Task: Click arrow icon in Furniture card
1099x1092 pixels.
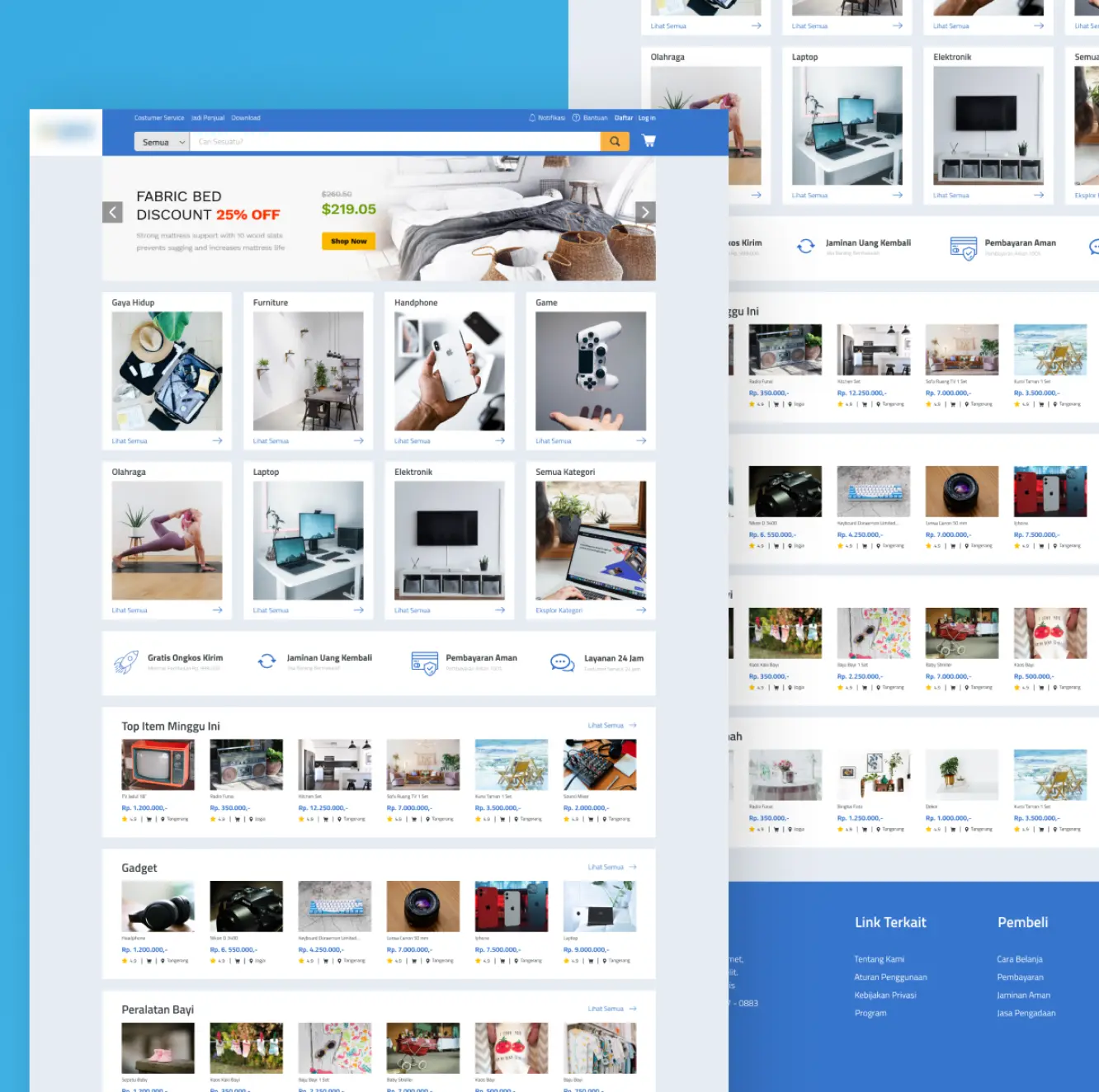Action: (x=358, y=440)
